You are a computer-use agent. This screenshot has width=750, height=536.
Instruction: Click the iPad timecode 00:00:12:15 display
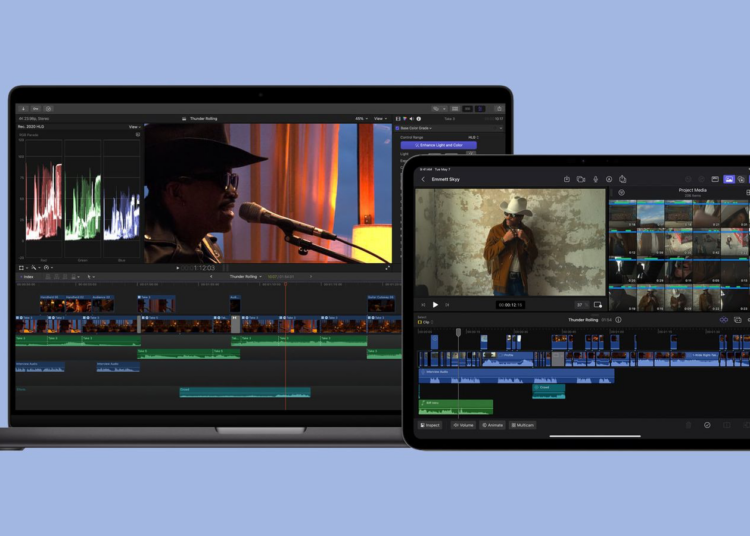510,305
